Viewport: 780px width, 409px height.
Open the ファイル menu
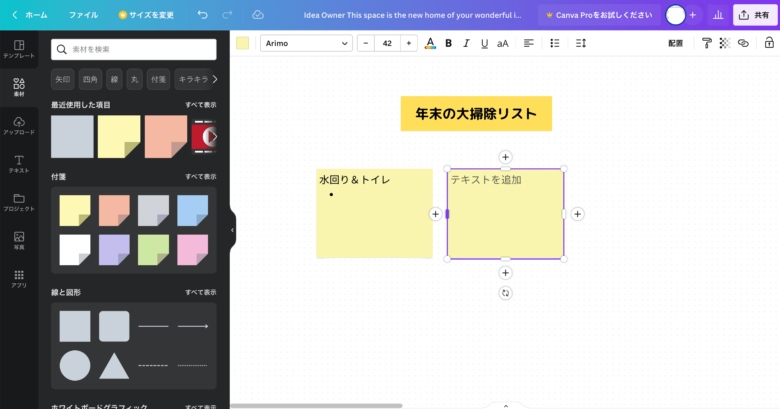[83, 15]
